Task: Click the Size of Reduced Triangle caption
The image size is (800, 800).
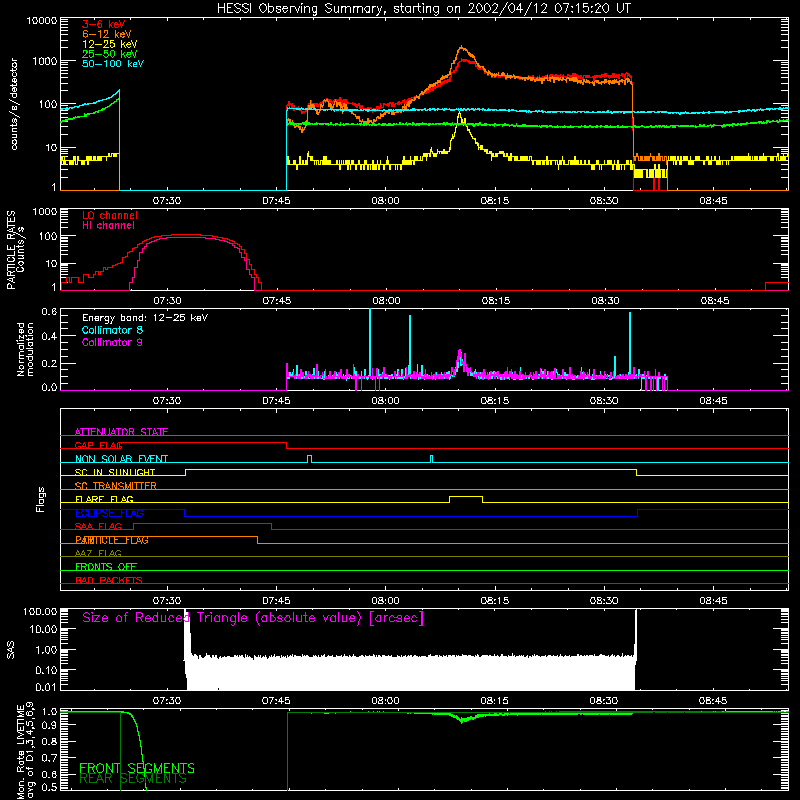Action: click(x=253, y=618)
